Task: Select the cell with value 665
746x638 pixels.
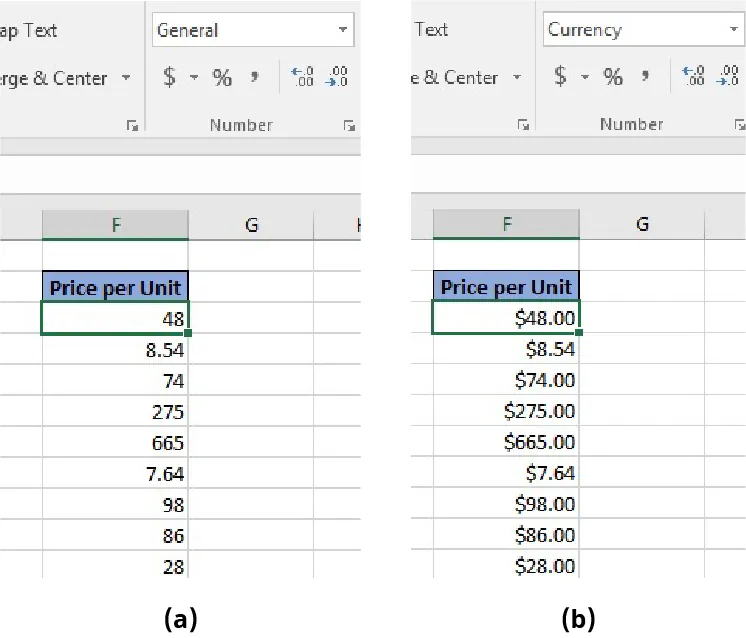Action: point(115,443)
